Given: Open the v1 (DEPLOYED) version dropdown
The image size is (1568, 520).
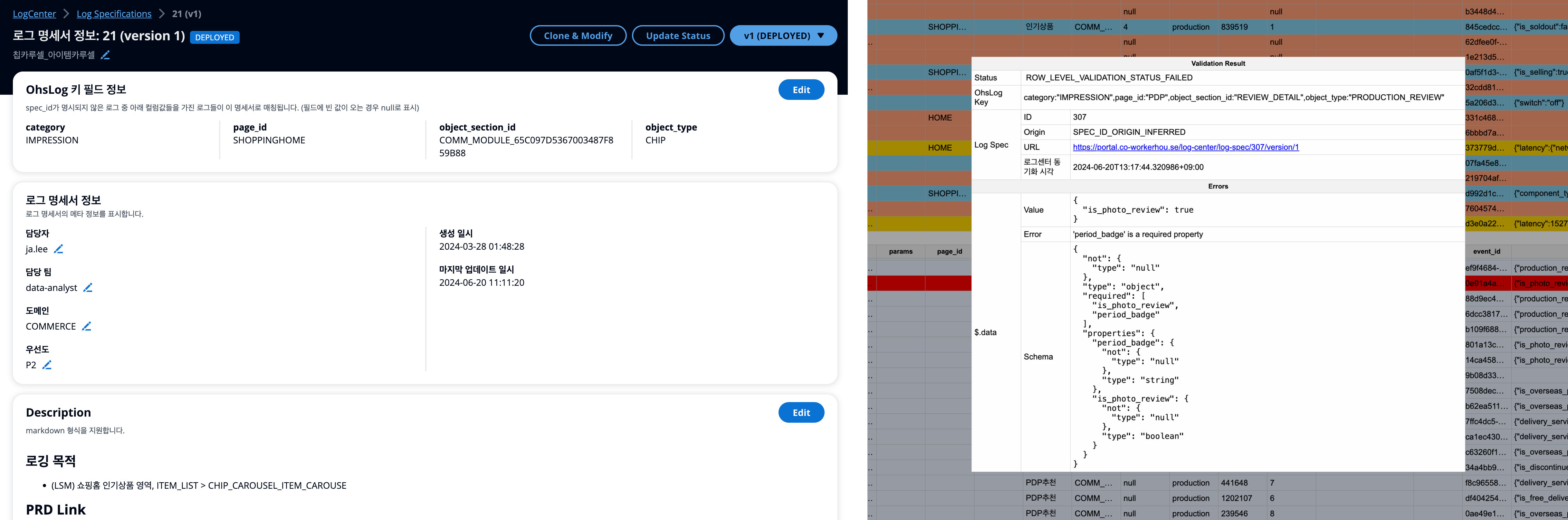Looking at the screenshot, I should [783, 35].
